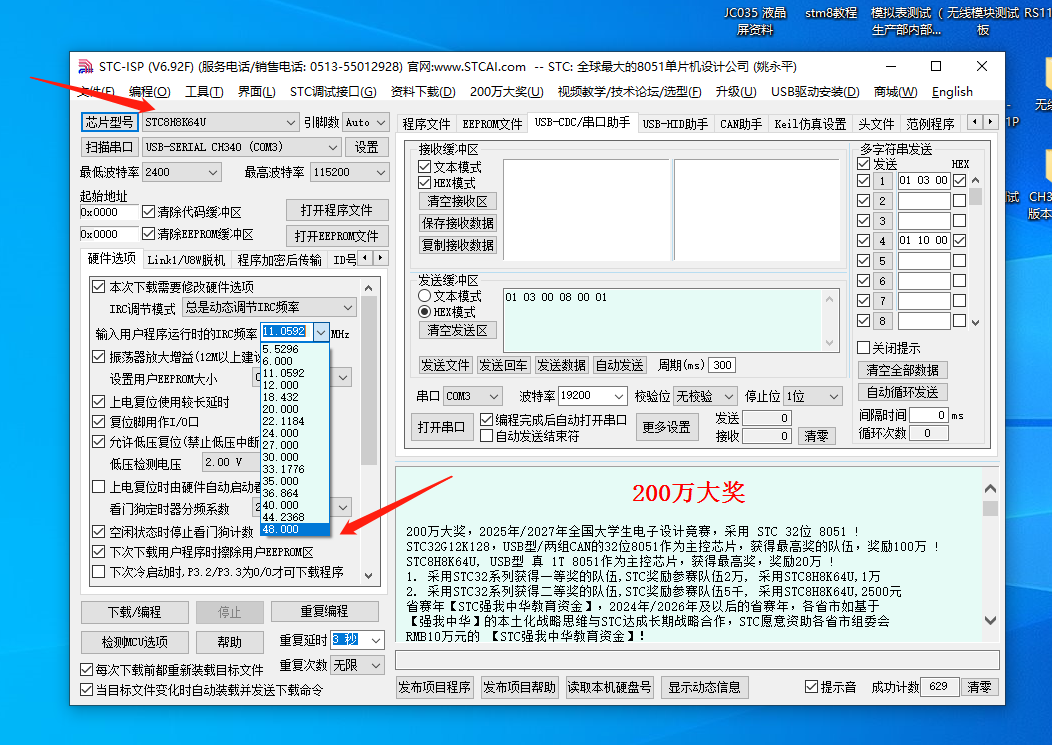Click 清空接收区 button
Screen dimensions: 1052x745
tap(458, 201)
